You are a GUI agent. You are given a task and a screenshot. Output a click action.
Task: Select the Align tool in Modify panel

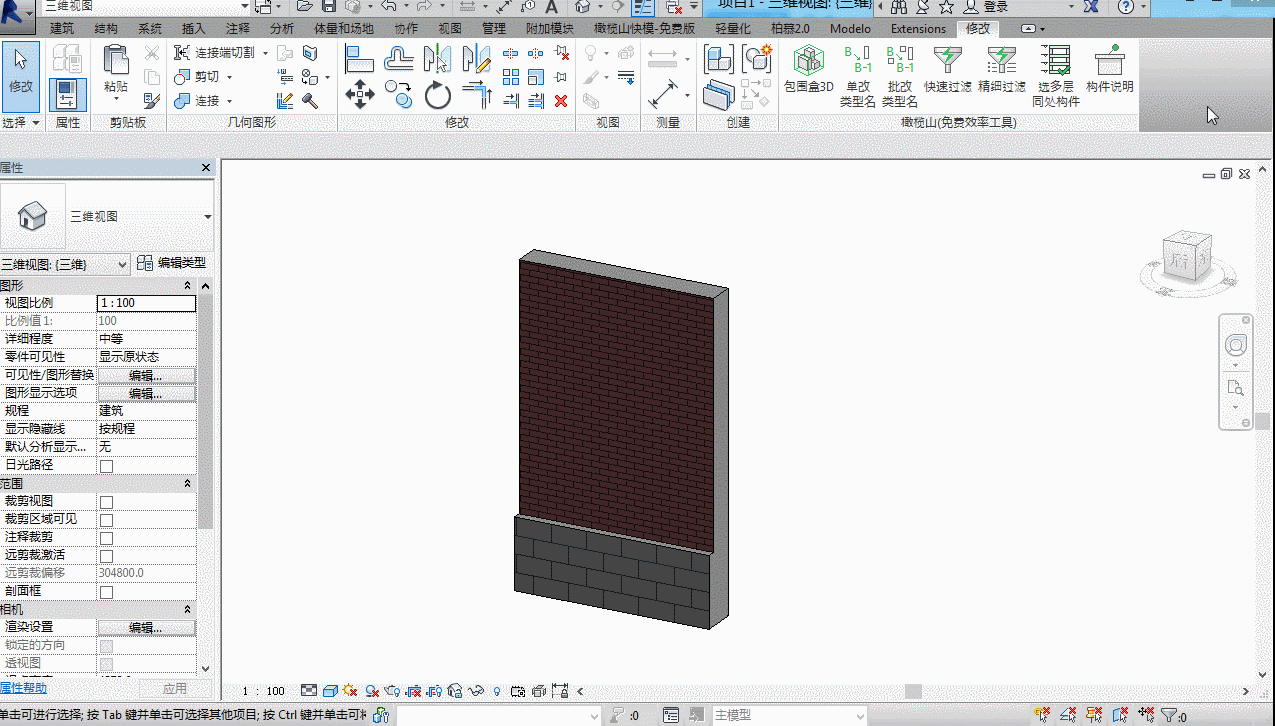point(360,59)
